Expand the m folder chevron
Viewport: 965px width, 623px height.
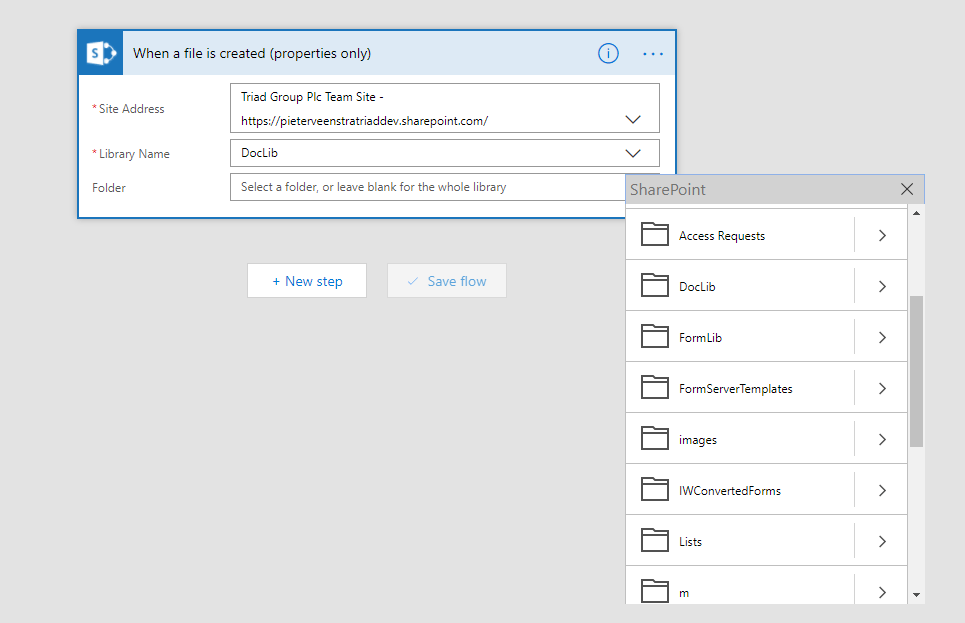coord(882,592)
